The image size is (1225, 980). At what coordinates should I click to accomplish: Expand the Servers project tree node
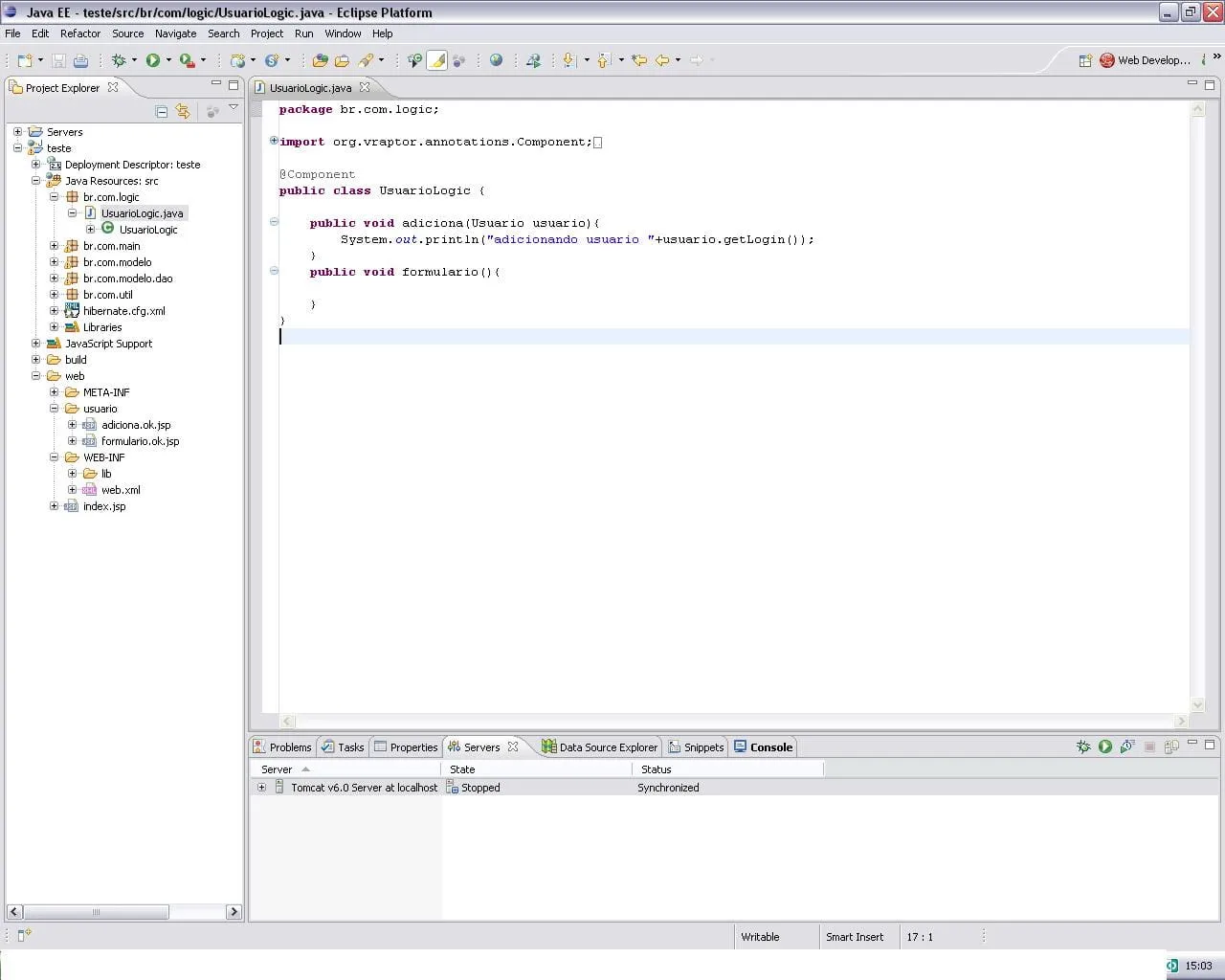(18, 132)
